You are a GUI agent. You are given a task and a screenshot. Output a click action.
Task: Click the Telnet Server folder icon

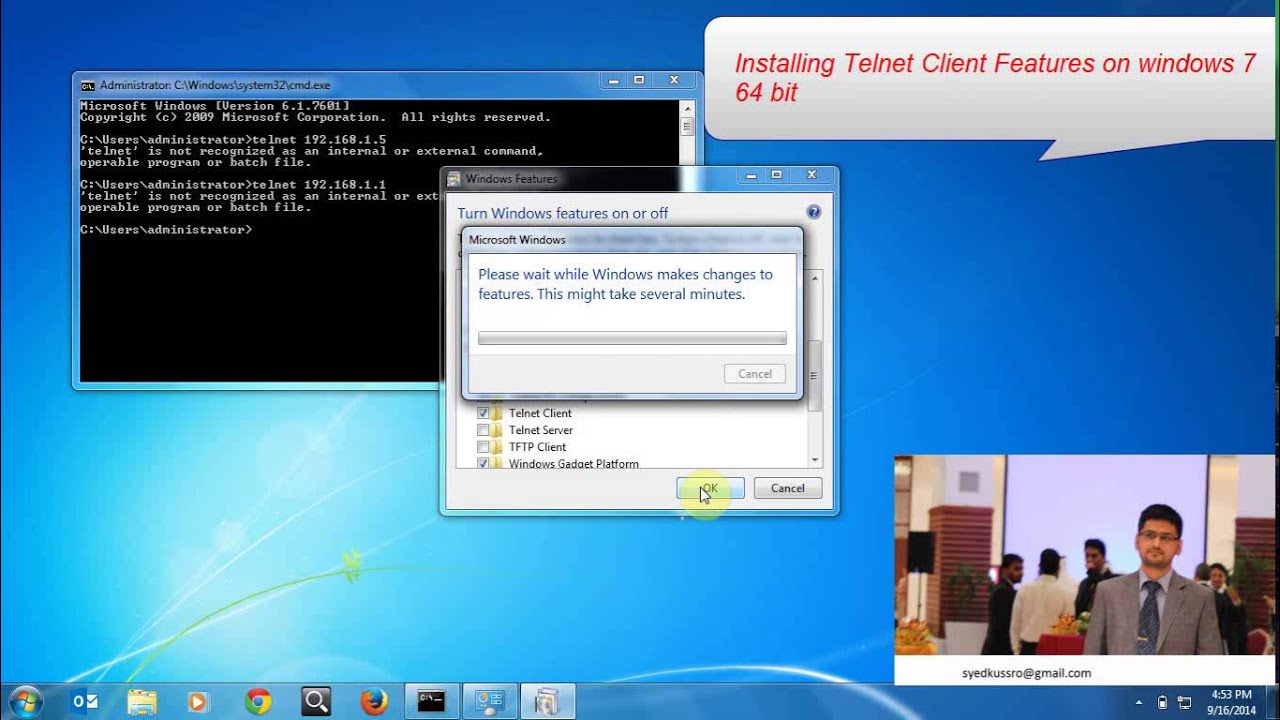[x=498, y=430]
